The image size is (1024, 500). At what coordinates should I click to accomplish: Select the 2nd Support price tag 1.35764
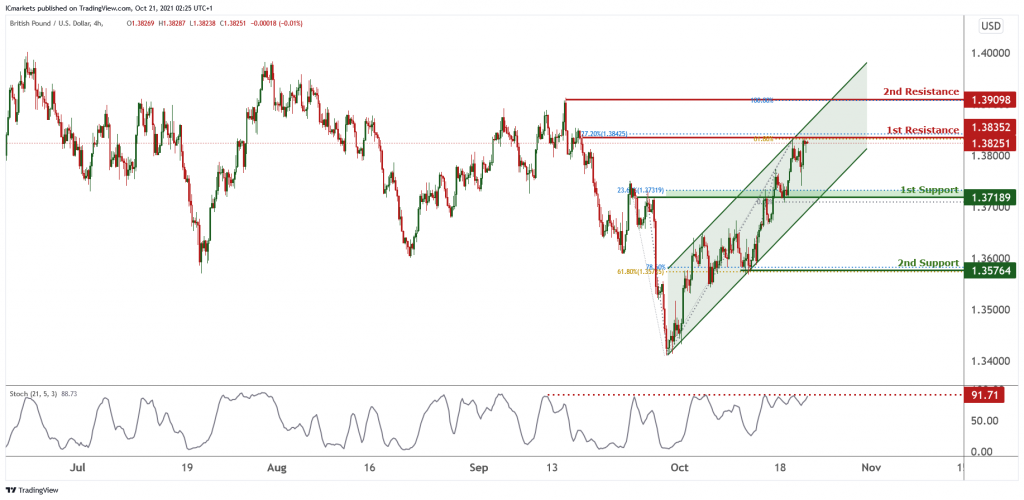[991, 269]
